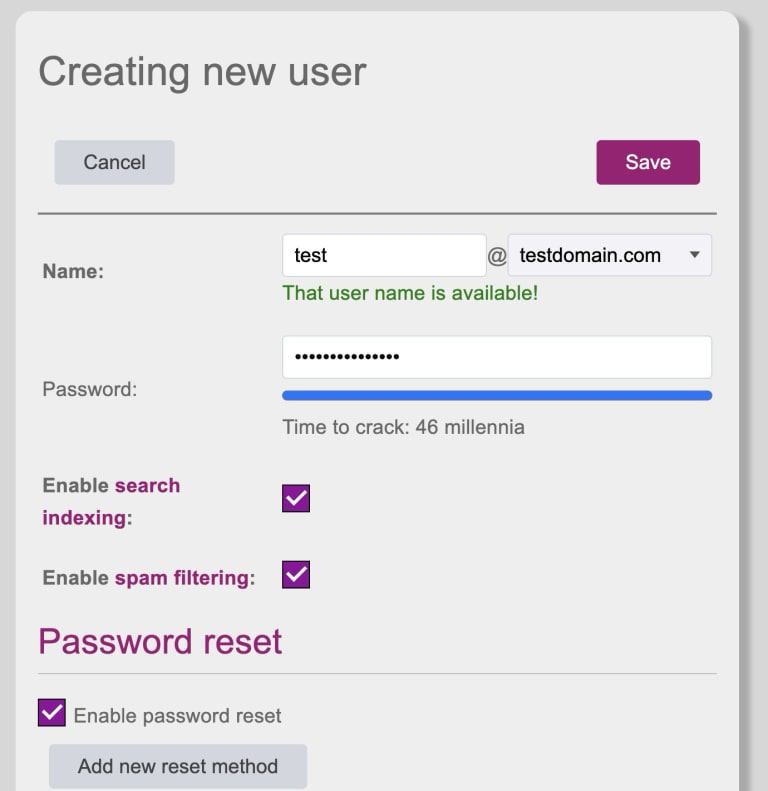Viewport: 768px width, 791px height.
Task: Click the blue password strength bar
Action: coord(497,396)
